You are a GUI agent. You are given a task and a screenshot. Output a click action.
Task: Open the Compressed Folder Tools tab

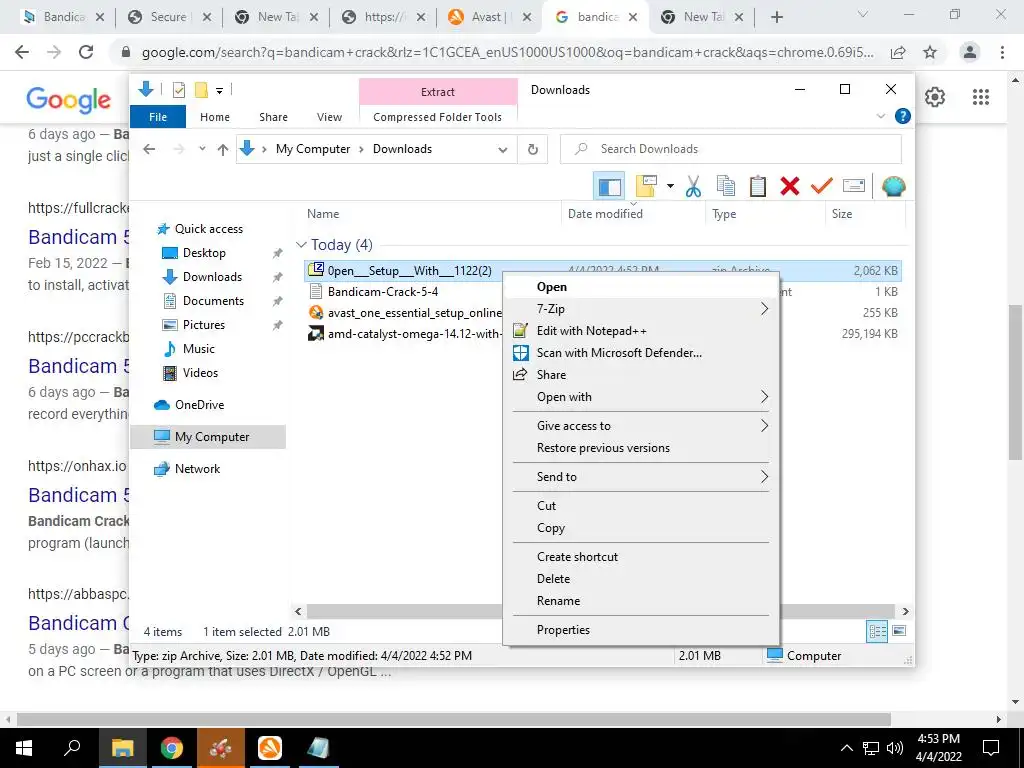click(x=438, y=117)
